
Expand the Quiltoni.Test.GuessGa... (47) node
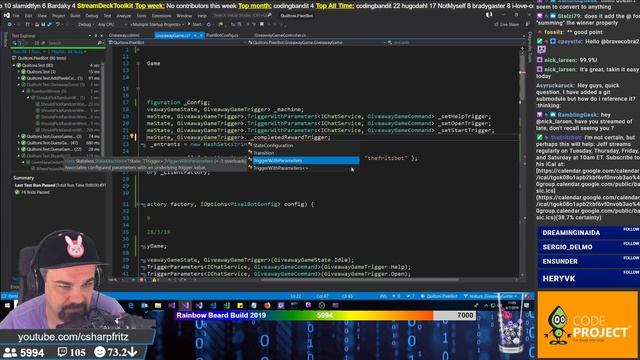[19, 143]
